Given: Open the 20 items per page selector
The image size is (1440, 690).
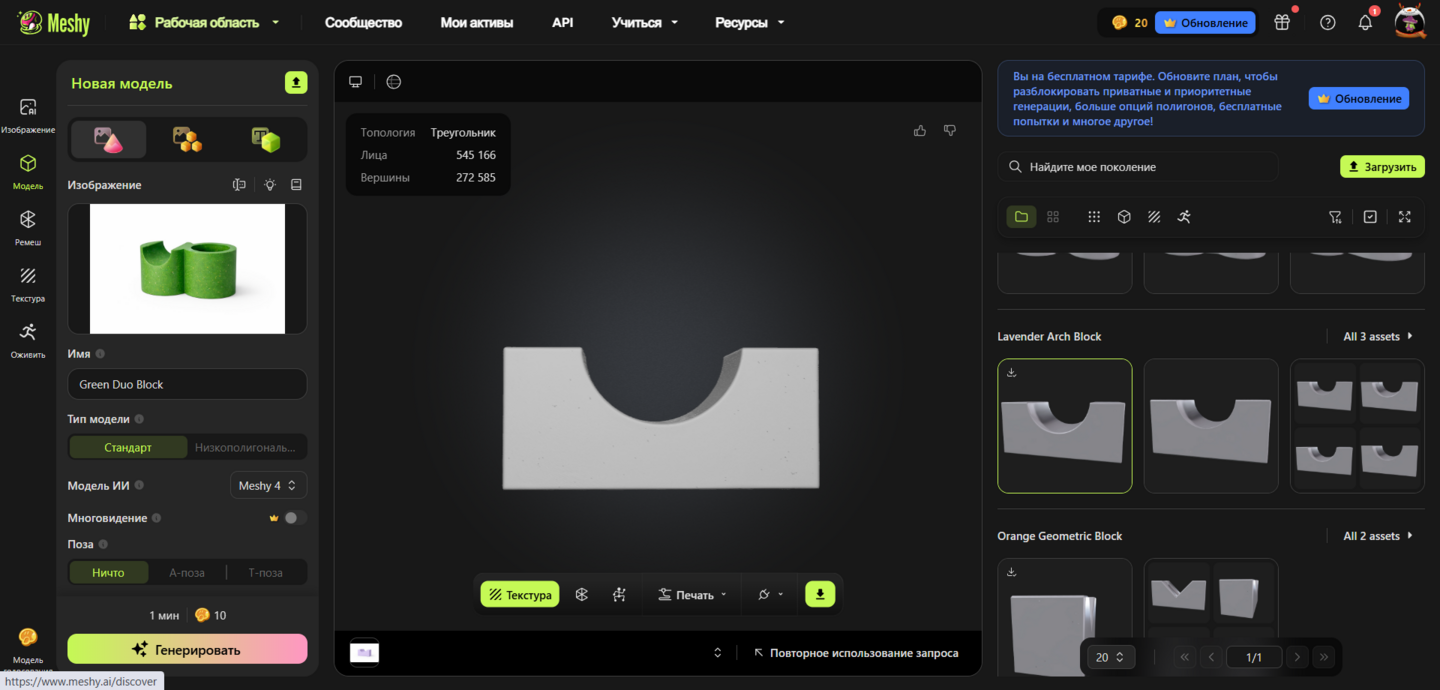Looking at the screenshot, I should pyautogui.click(x=1110, y=657).
